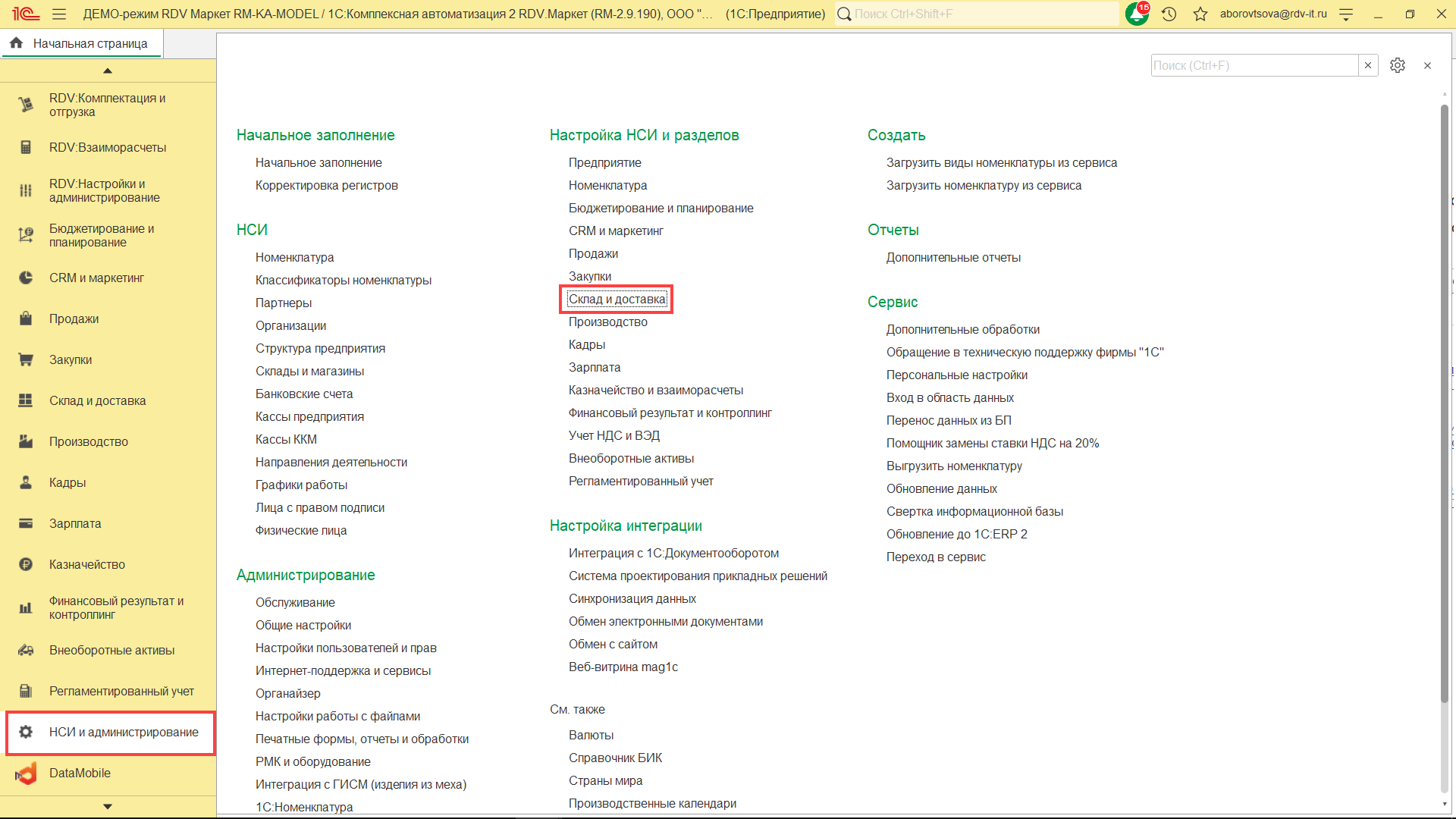Open Склад и доставка settings link

tap(617, 299)
